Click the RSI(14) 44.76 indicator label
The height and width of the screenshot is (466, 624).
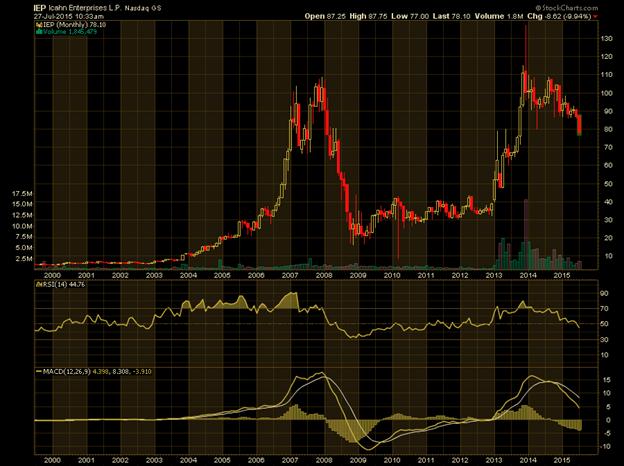64,285
